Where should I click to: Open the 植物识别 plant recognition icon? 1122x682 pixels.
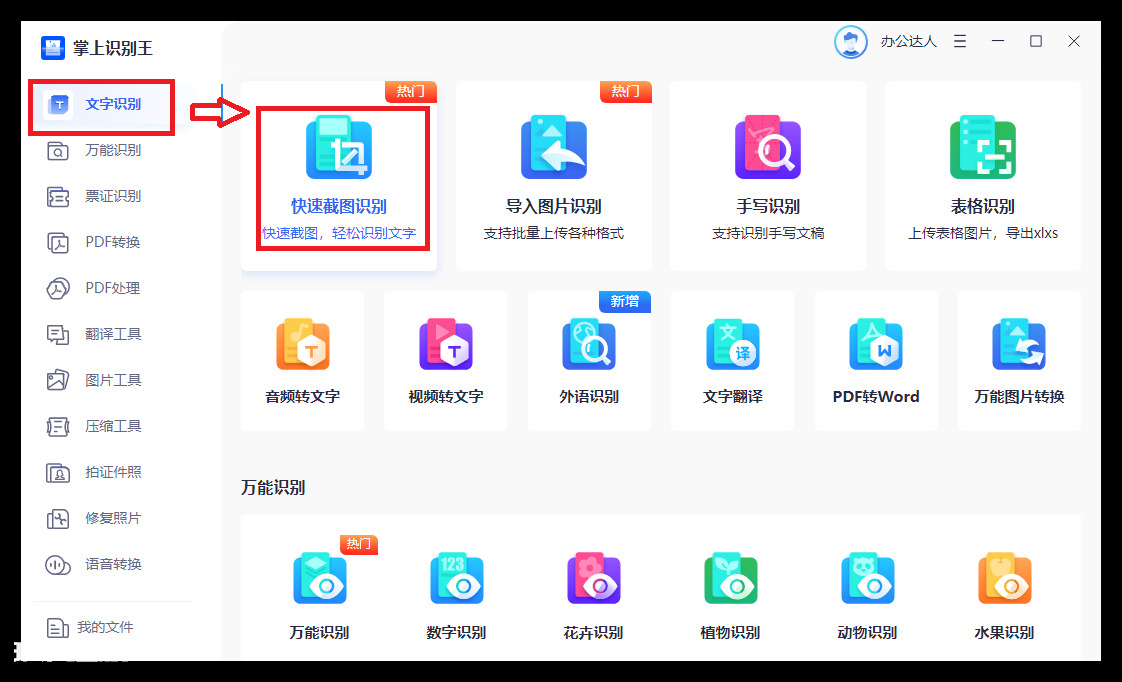(731, 578)
